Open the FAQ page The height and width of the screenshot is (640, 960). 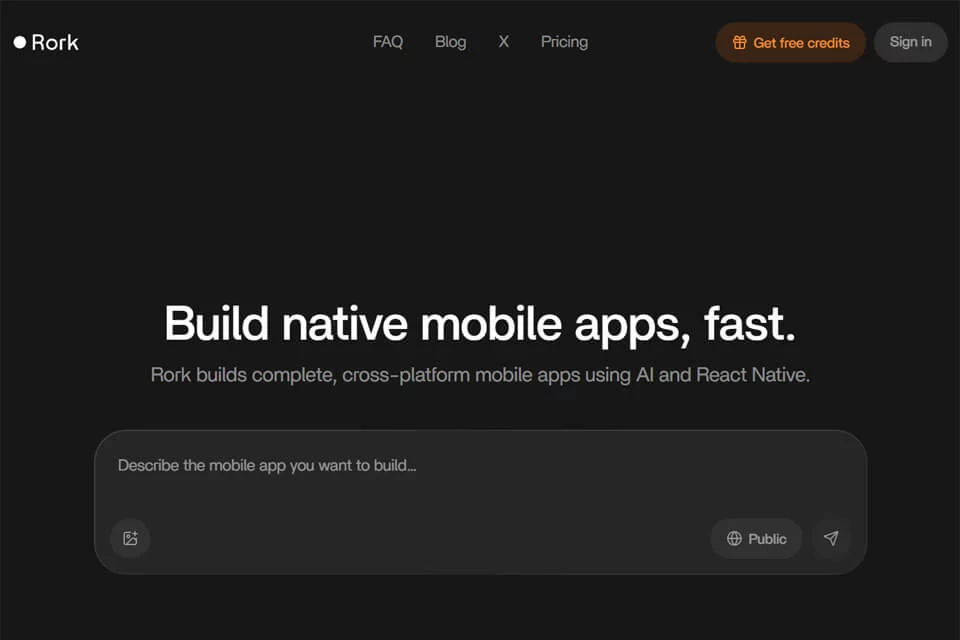[388, 42]
